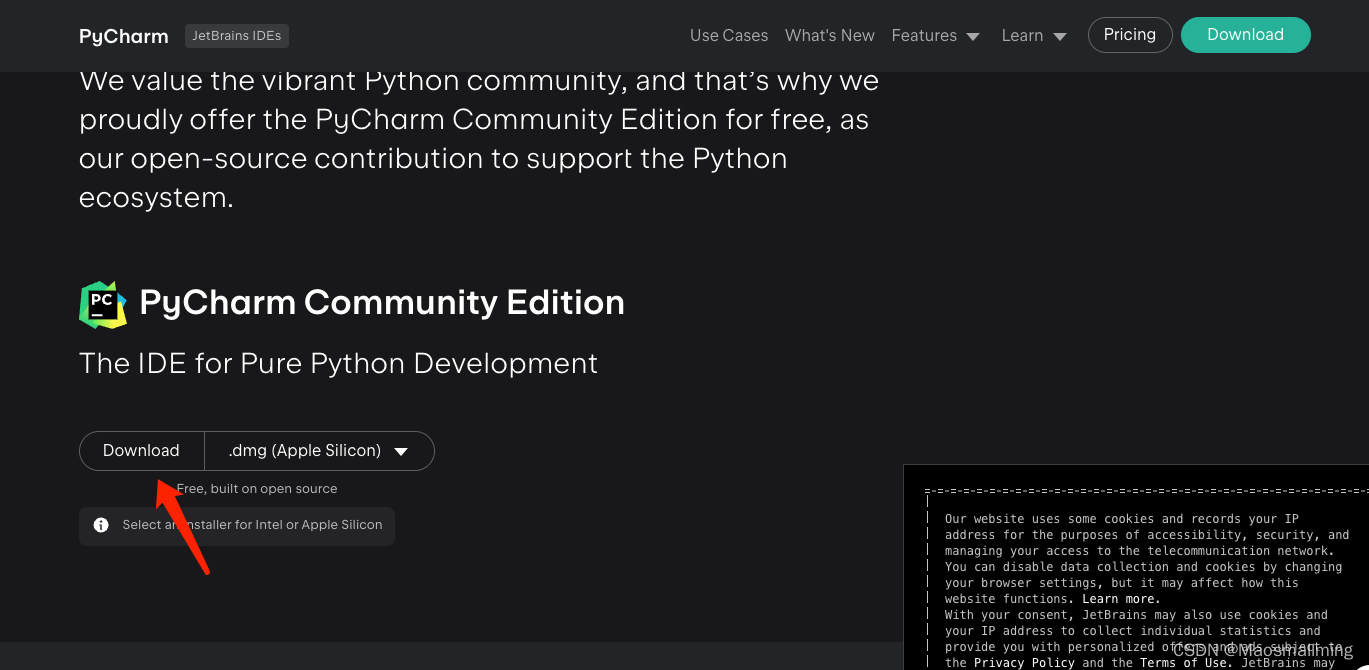Click 'The IDE for Pure Python Development' text
Screen dimensions: 1369x670
pos(338,363)
